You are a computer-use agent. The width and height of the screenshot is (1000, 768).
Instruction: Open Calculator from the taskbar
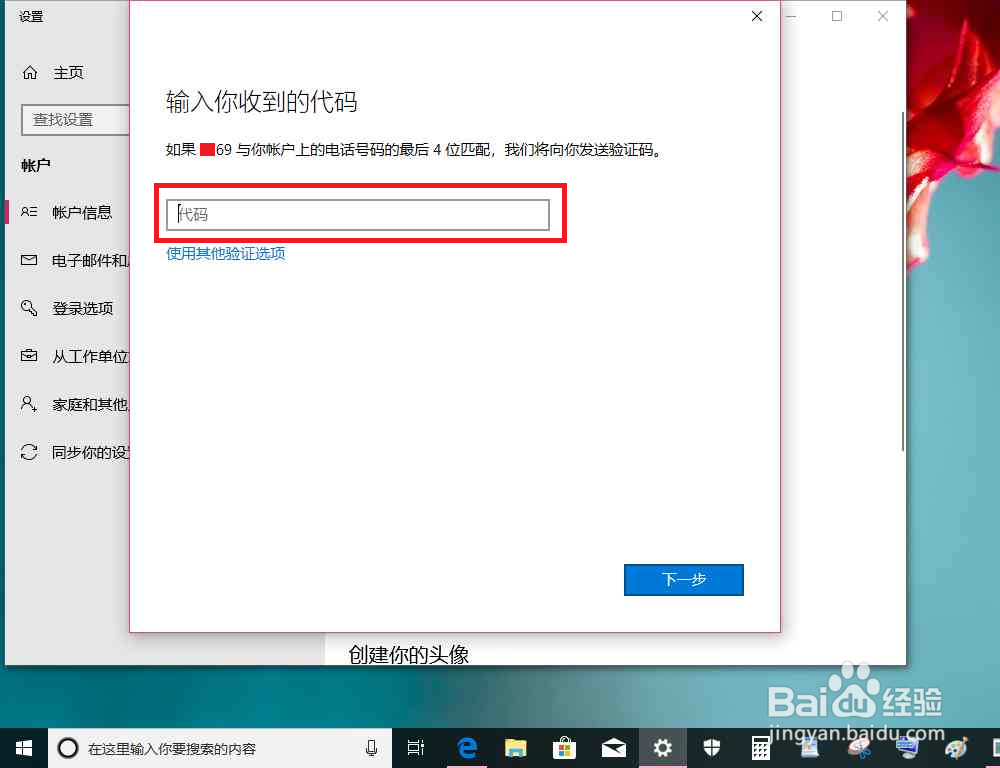click(761, 748)
